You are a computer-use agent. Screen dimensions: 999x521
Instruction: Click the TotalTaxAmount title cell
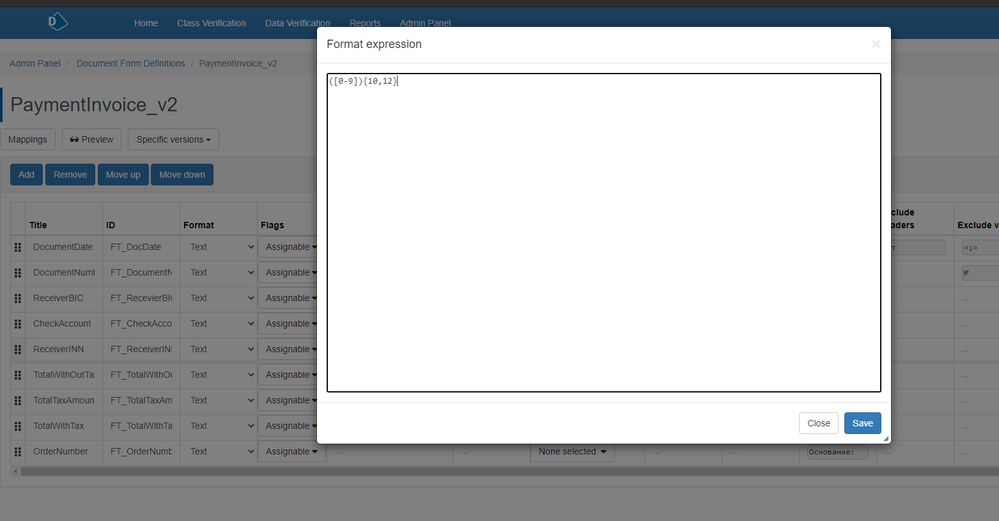tap(63, 401)
